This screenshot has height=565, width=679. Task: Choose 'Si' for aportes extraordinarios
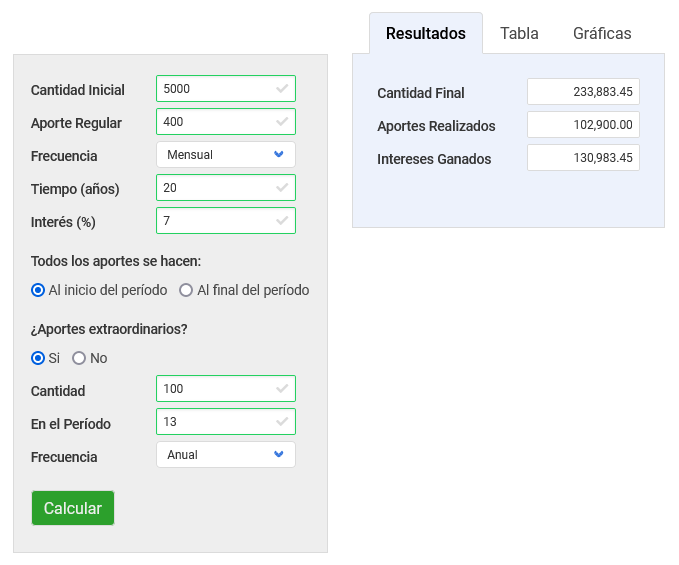click(x=38, y=358)
